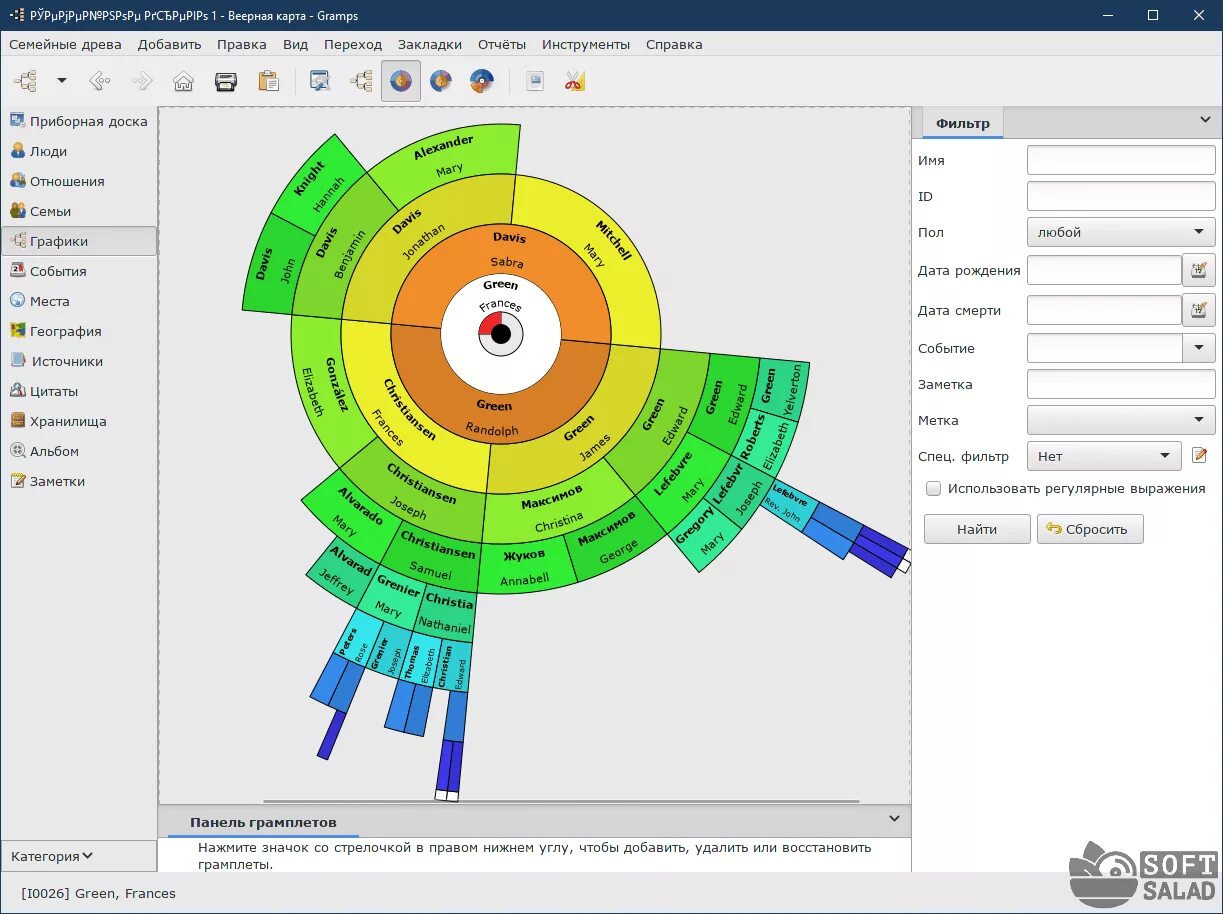
Task: Go forward to next person in history
Action: (142, 81)
